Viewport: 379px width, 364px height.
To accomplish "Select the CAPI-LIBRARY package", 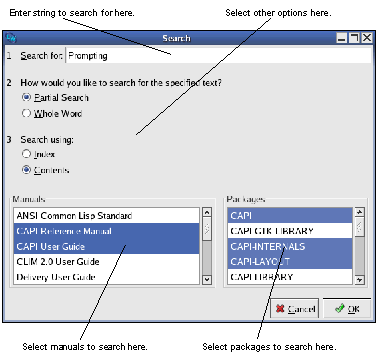I will coord(290,277).
